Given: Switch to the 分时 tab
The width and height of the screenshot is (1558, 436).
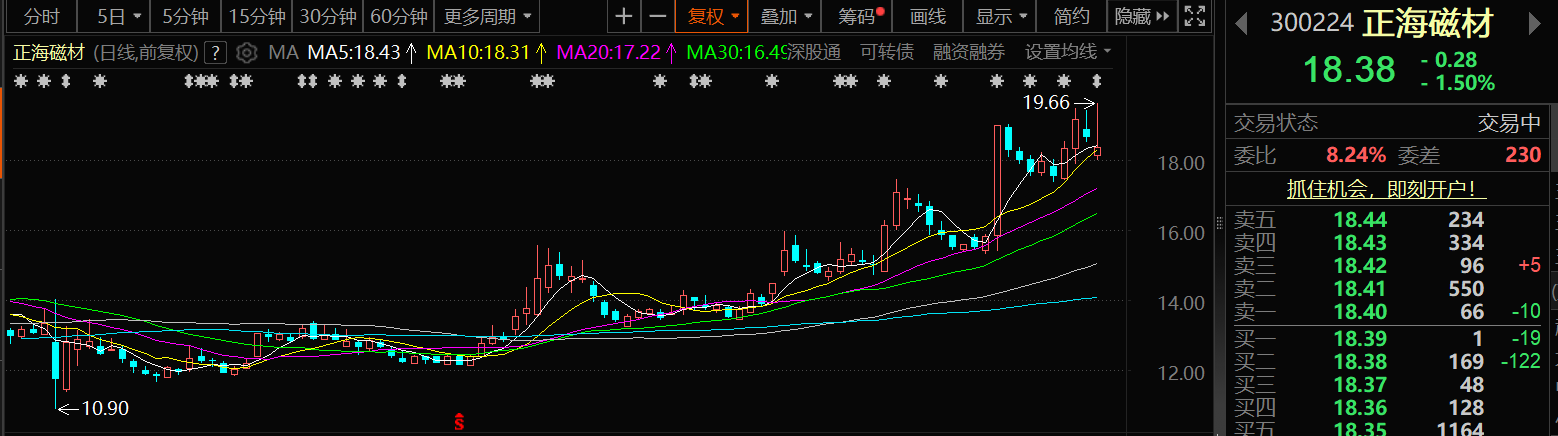Looking at the screenshot, I should pyautogui.click(x=42, y=16).
